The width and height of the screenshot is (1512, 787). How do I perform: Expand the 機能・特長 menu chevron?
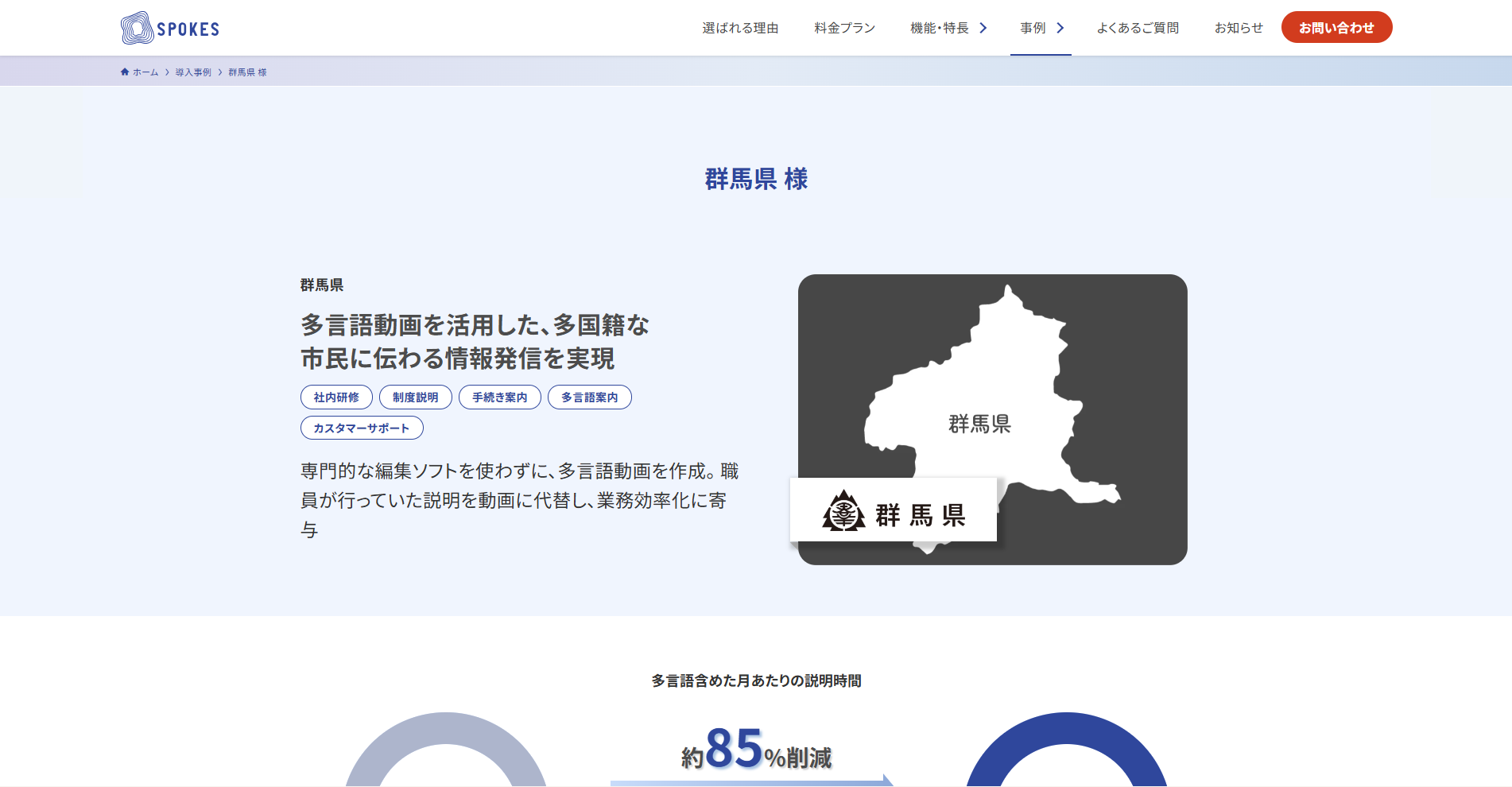983,29
